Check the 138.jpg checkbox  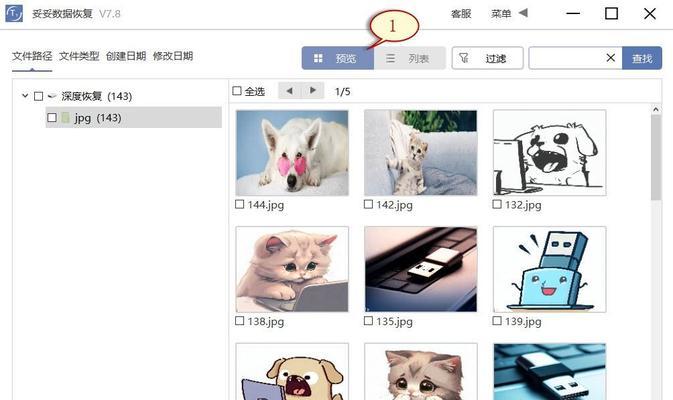click(x=239, y=321)
